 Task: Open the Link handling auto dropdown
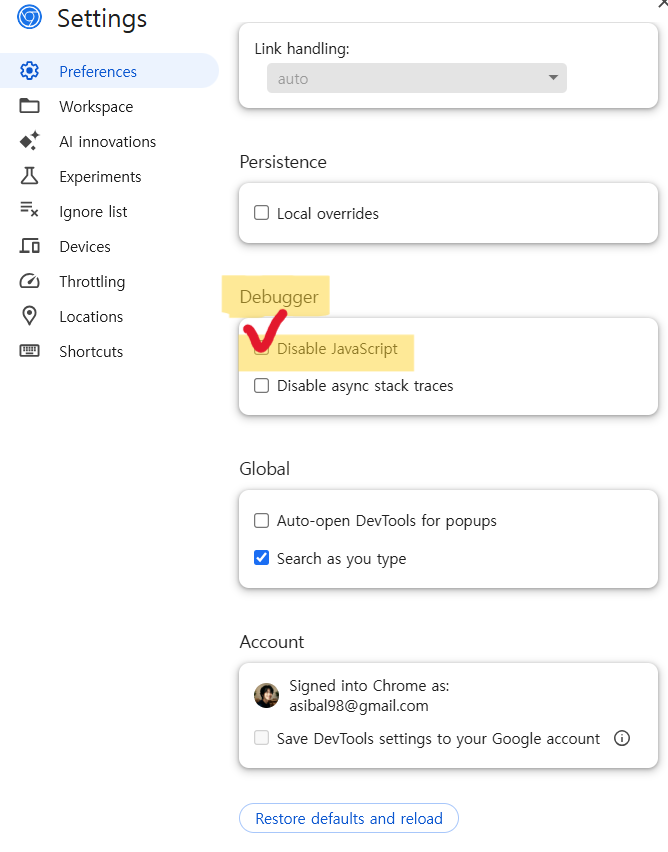pyautogui.click(x=416, y=78)
